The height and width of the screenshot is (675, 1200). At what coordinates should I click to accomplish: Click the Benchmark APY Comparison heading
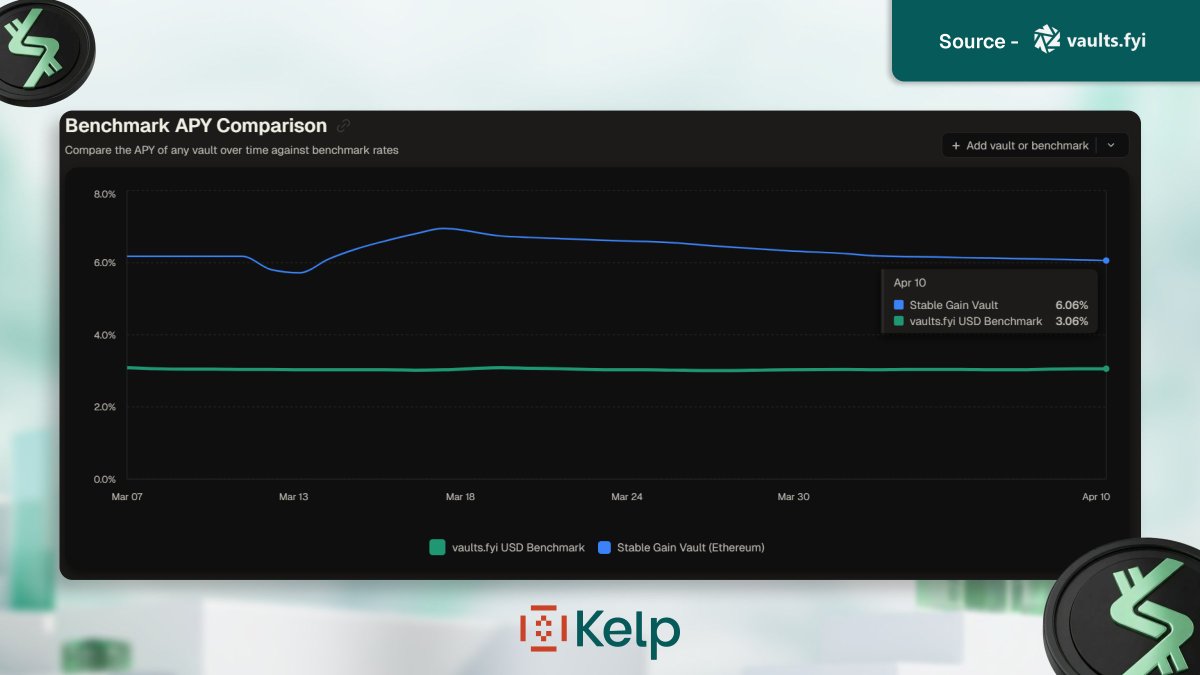pyautogui.click(x=196, y=126)
